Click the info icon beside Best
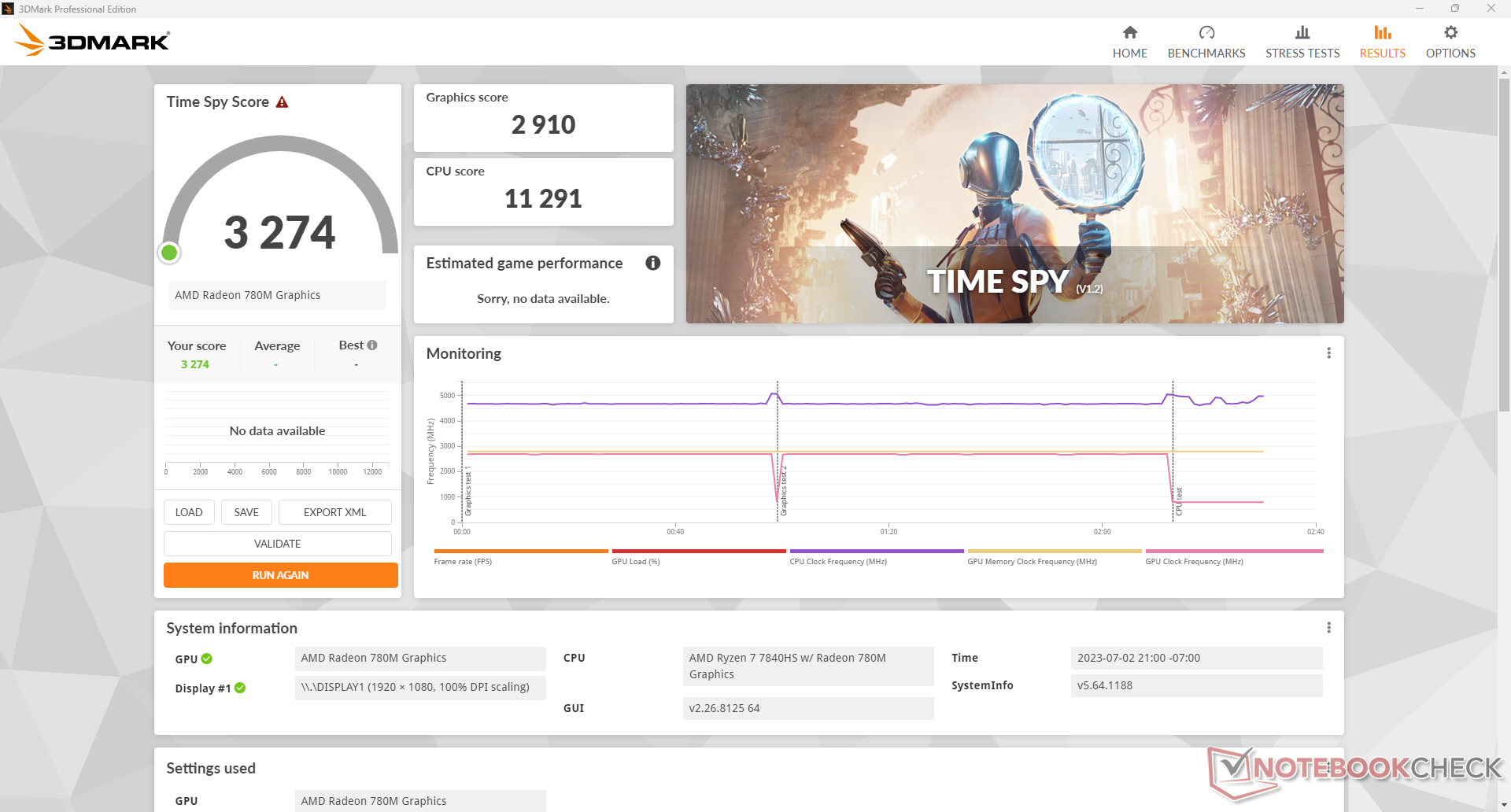The image size is (1511, 812). pyautogui.click(x=372, y=345)
